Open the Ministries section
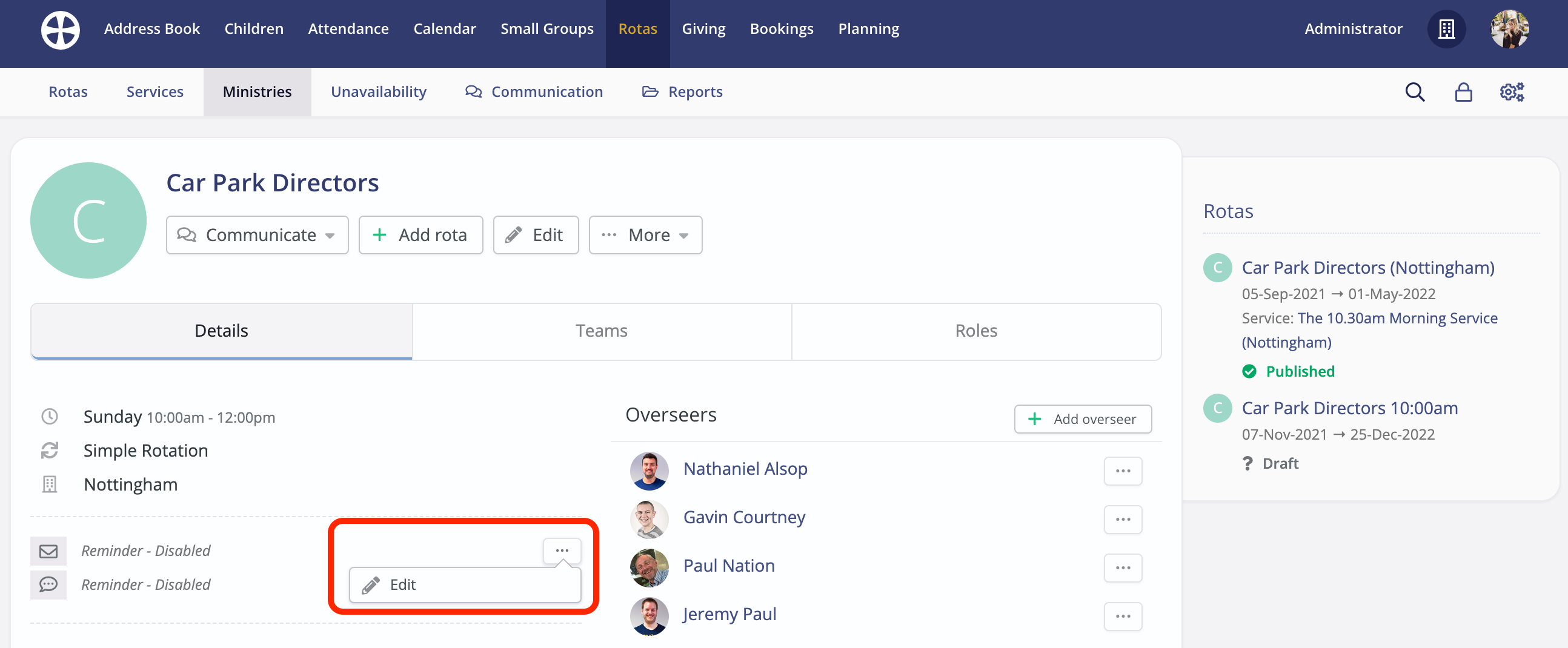This screenshot has height=648, width=1568. tap(257, 92)
